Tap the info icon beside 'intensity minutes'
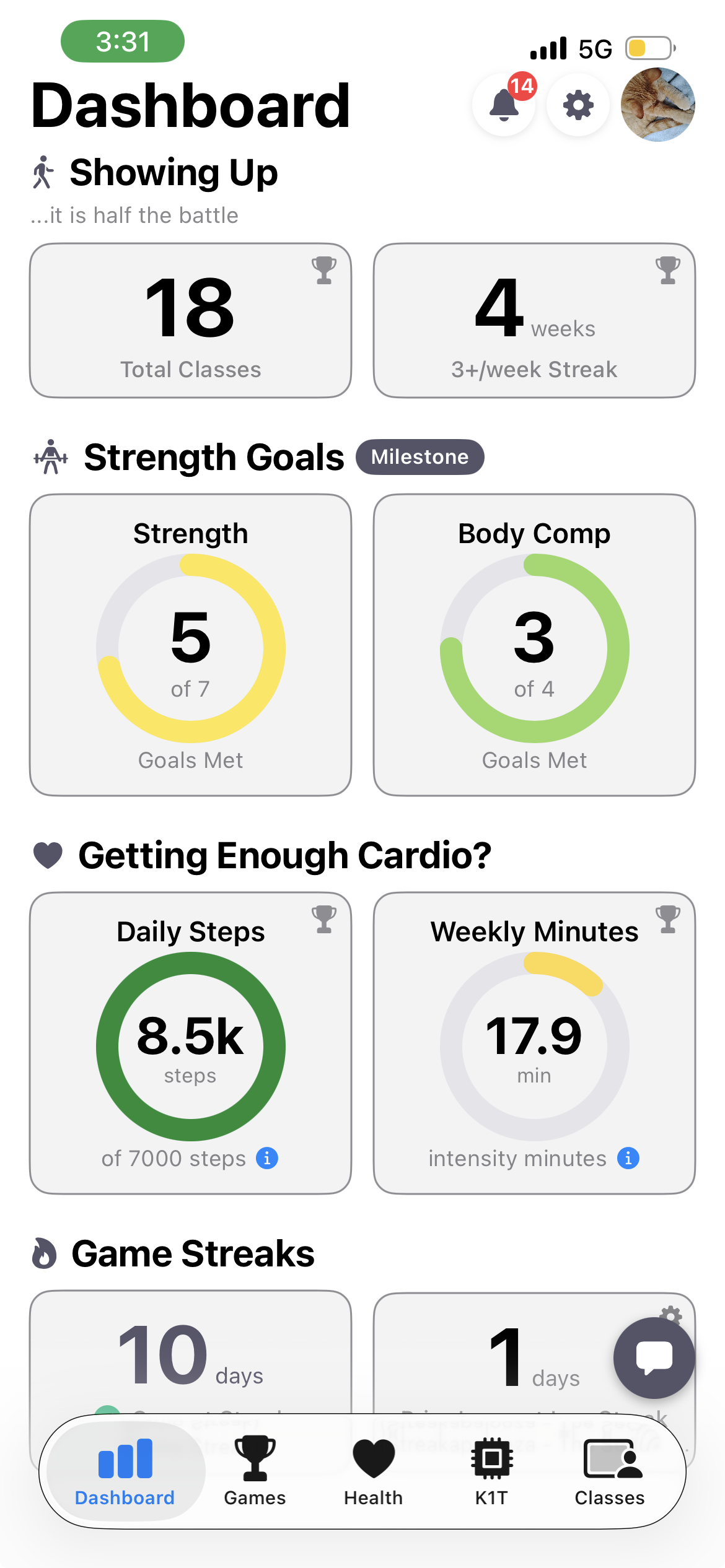Viewport: 725px width, 1568px height. [x=628, y=1158]
